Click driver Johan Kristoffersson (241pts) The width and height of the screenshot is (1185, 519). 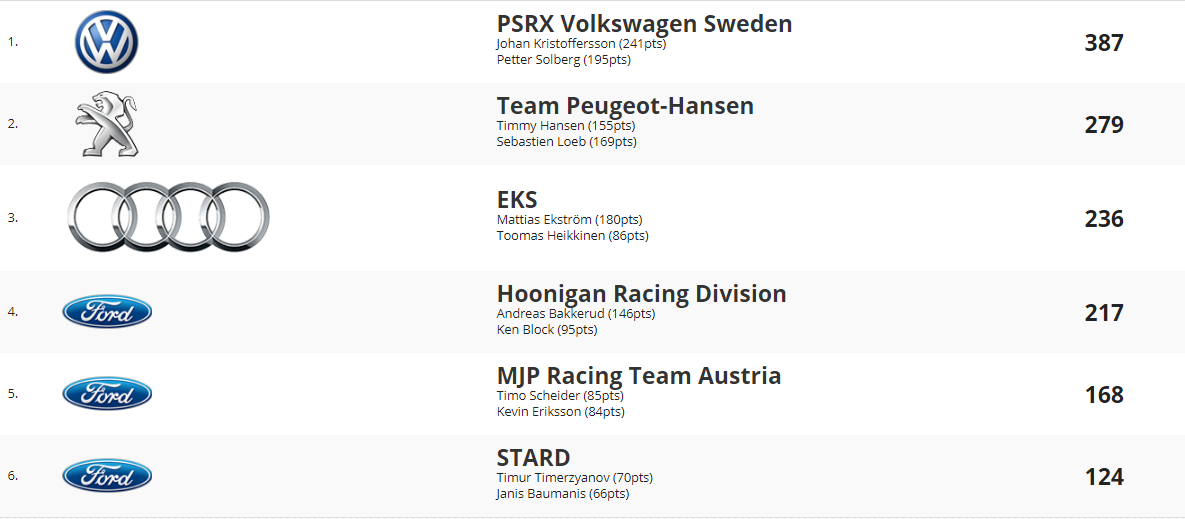coord(581,44)
